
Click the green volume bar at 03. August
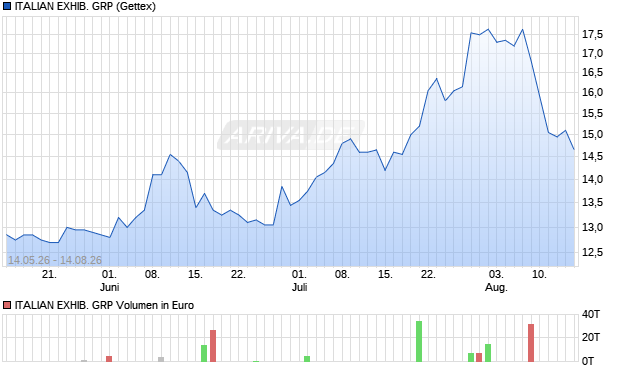pos(488,353)
